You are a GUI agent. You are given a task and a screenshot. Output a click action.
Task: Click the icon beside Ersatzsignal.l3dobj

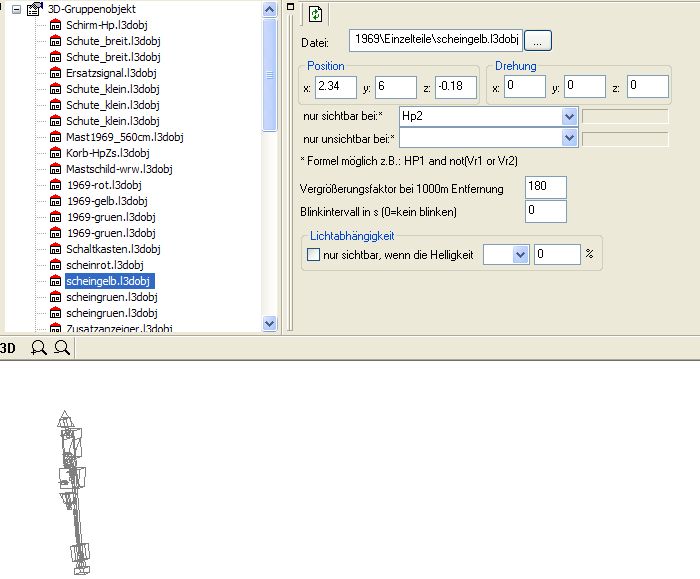click(x=55, y=73)
